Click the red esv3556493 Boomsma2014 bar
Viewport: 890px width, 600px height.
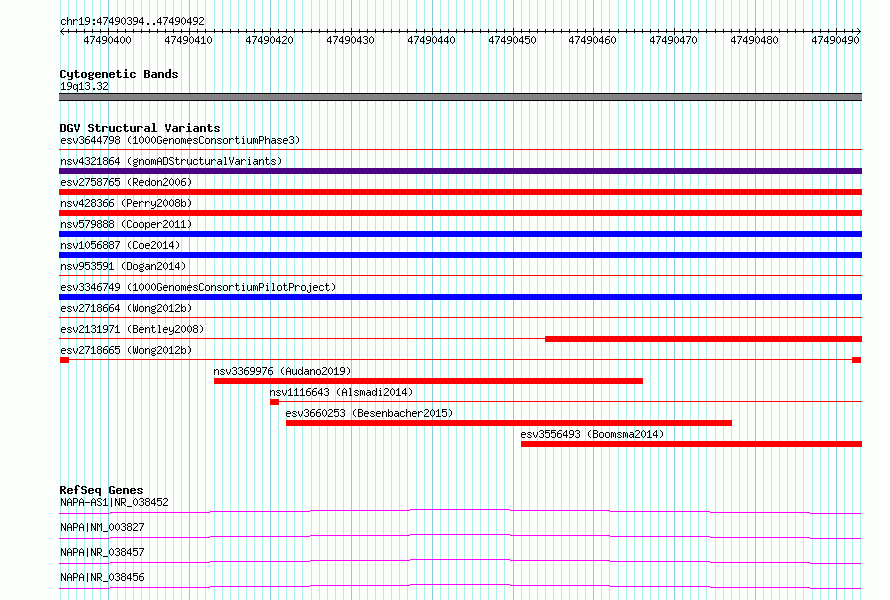tap(691, 444)
